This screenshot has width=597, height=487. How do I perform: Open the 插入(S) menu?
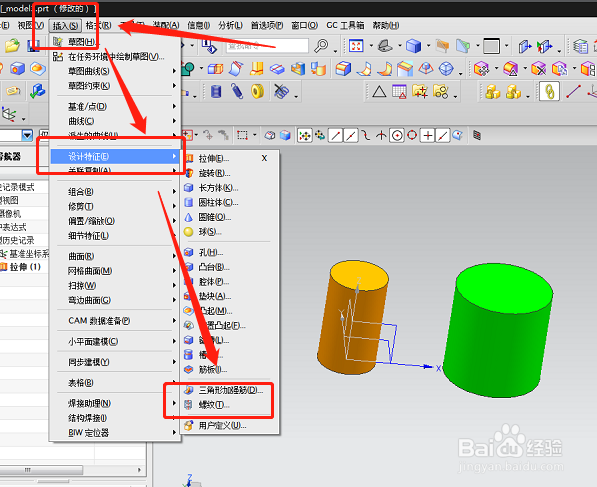click(x=65, y=26)
